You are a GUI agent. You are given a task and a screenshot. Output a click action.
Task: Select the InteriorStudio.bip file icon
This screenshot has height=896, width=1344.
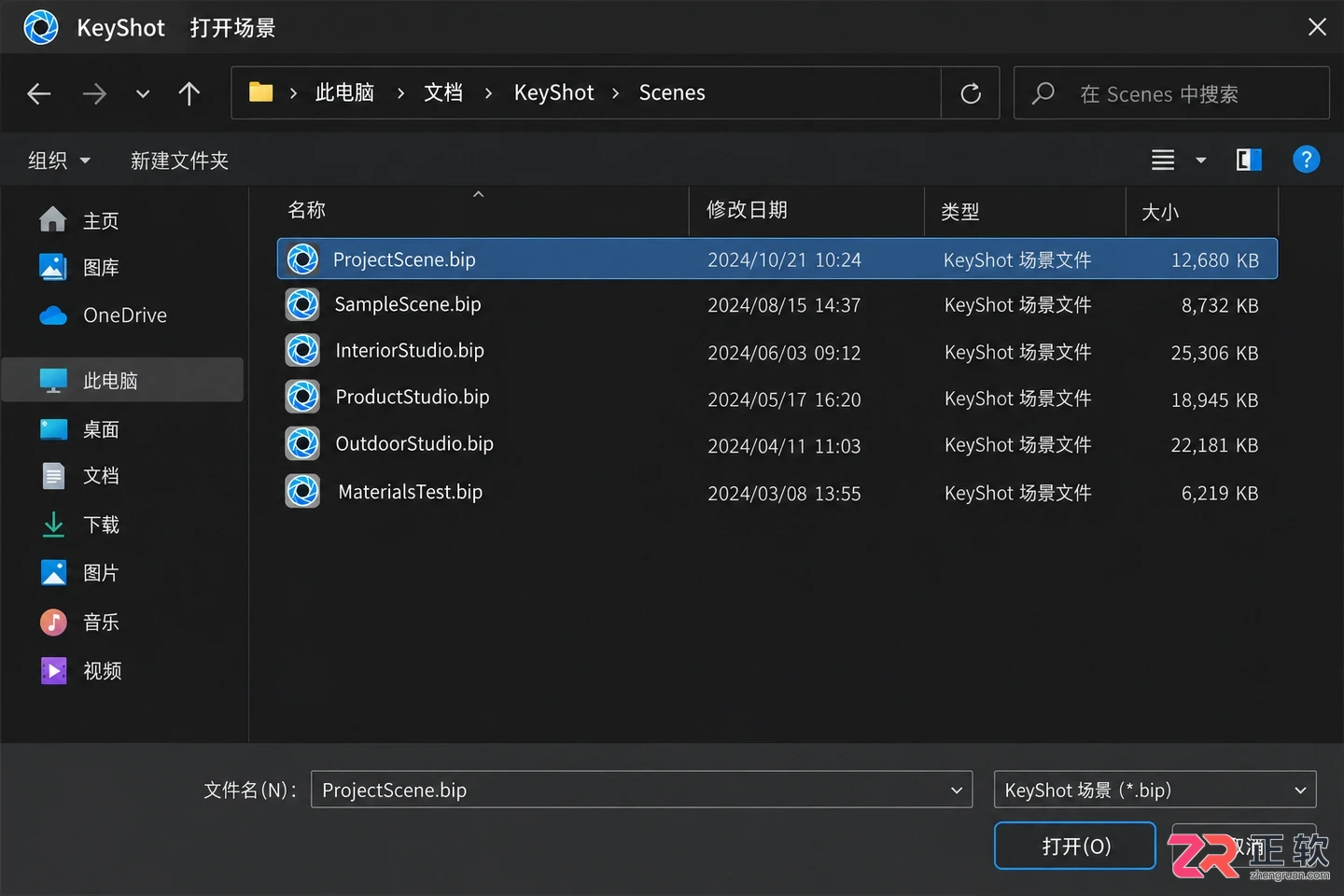302,350
